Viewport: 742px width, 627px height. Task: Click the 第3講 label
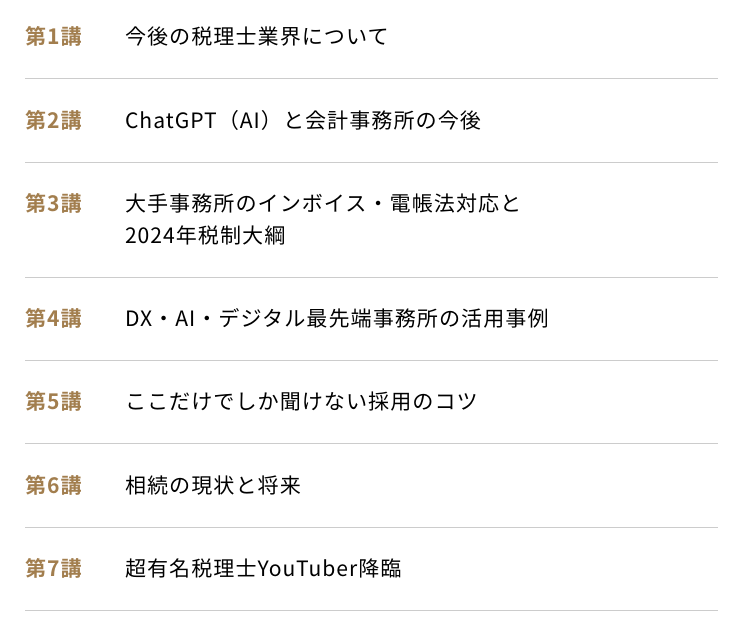(x=53, y=203)
